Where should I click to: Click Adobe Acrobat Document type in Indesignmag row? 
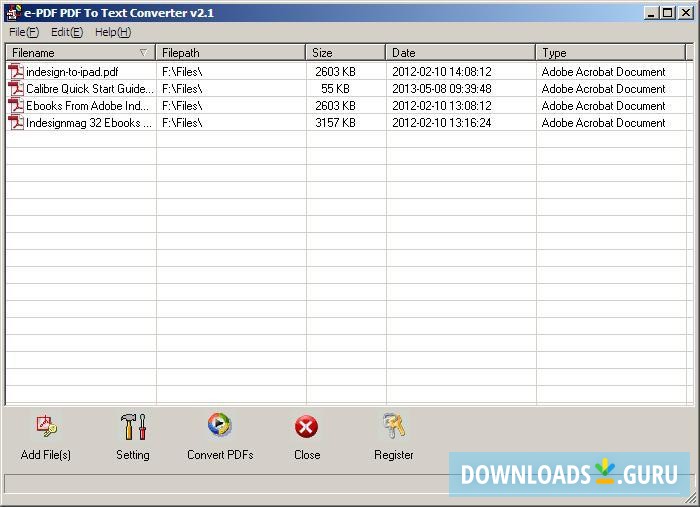(603, 123)
